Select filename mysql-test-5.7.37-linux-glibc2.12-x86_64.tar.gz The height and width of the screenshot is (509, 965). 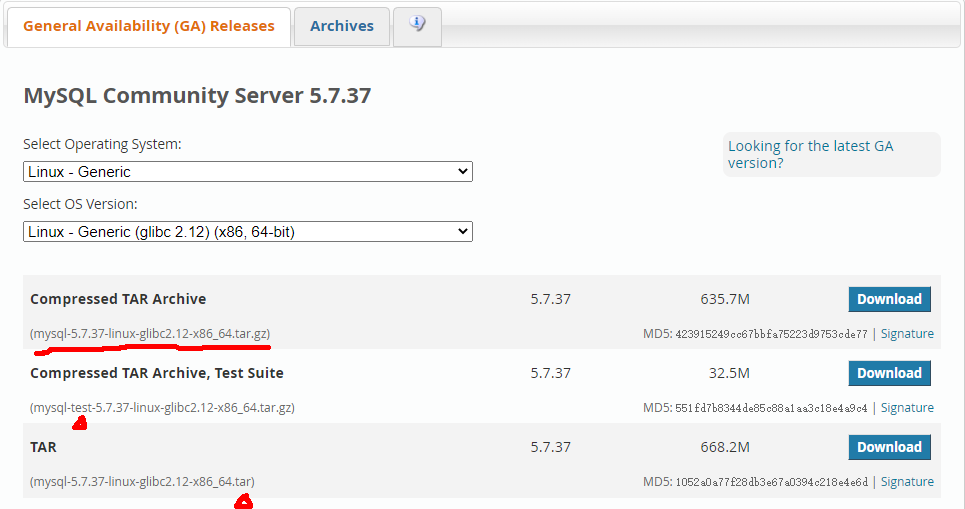pos(162,407)
